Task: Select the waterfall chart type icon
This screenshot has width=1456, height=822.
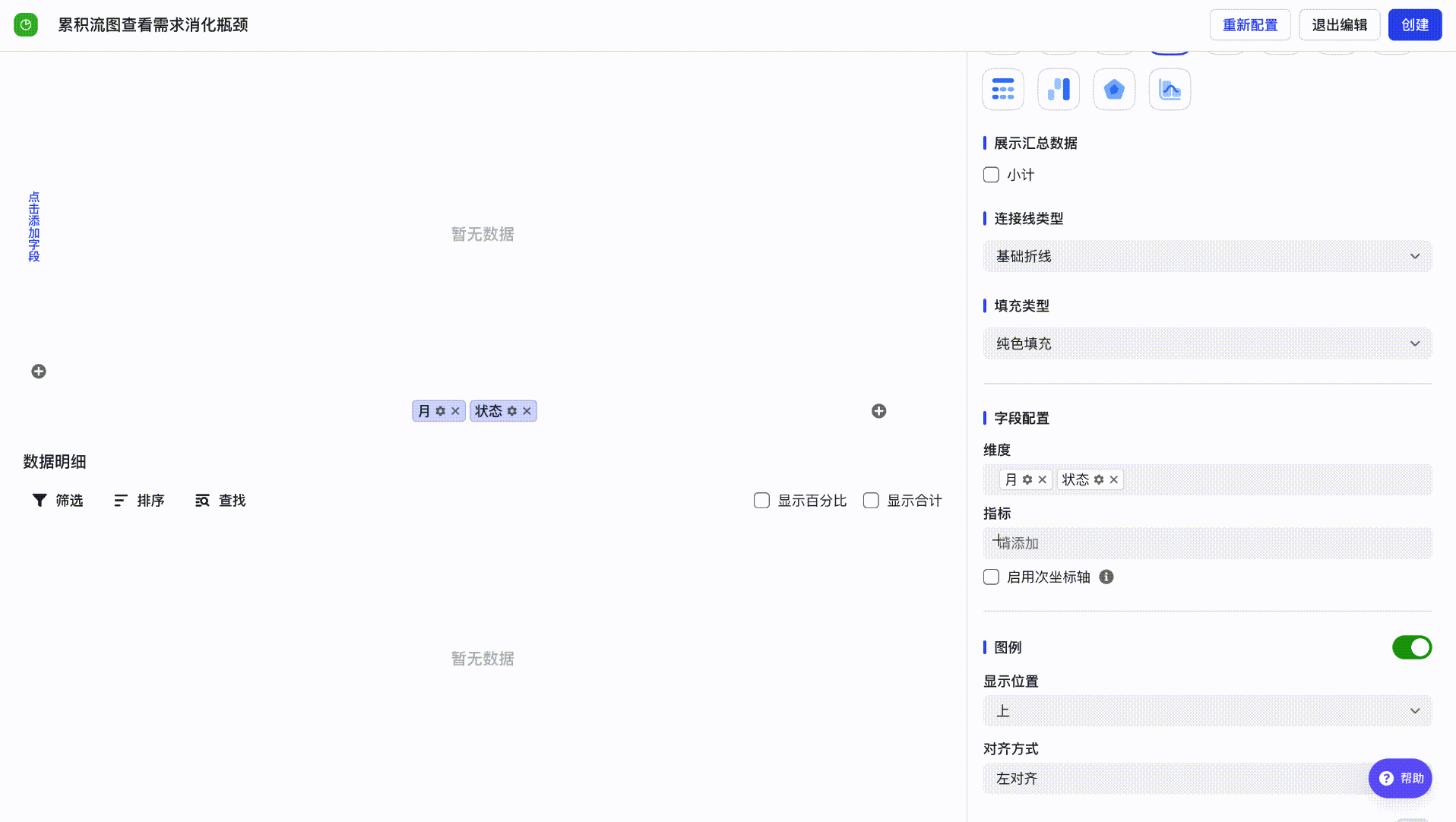Action: pos(1059,90)
